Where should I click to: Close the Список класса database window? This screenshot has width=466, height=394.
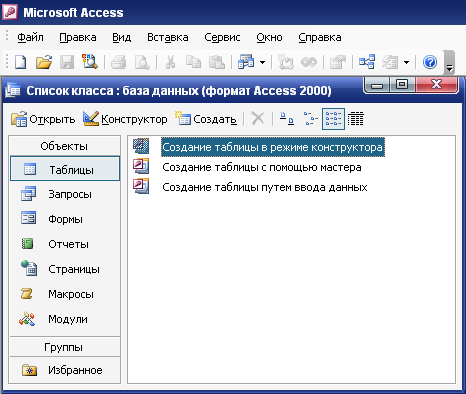tap(436, 84)
